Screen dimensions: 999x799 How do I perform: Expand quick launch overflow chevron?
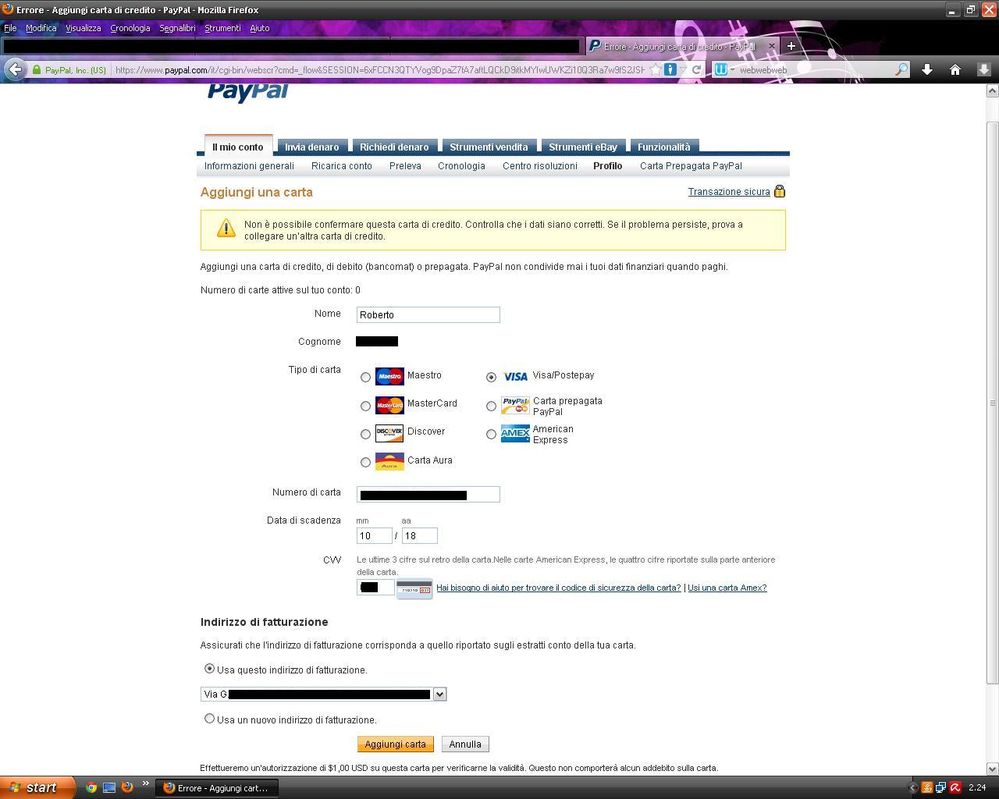[146, 784]
